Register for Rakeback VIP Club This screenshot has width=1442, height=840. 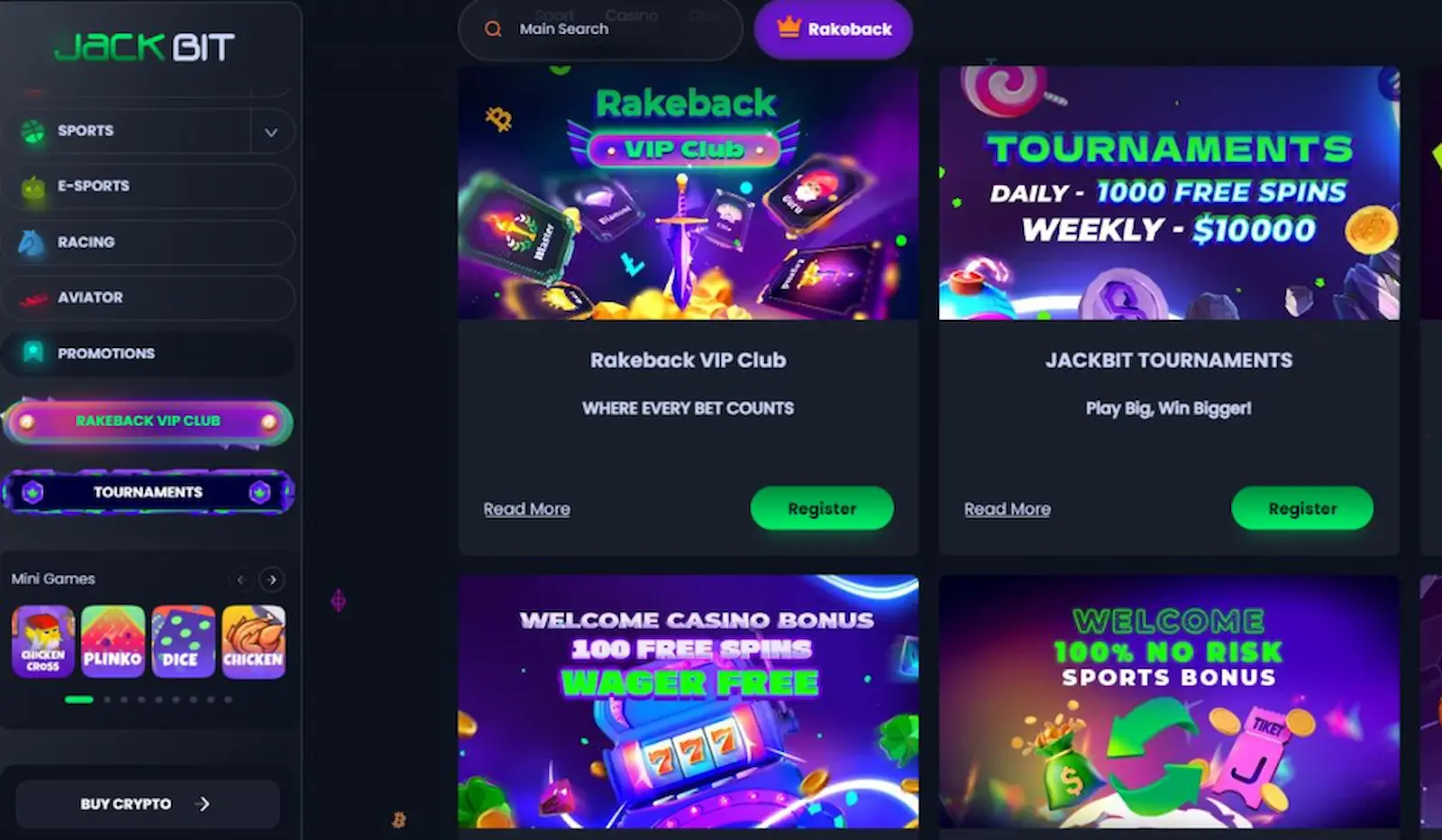(822, 508)
